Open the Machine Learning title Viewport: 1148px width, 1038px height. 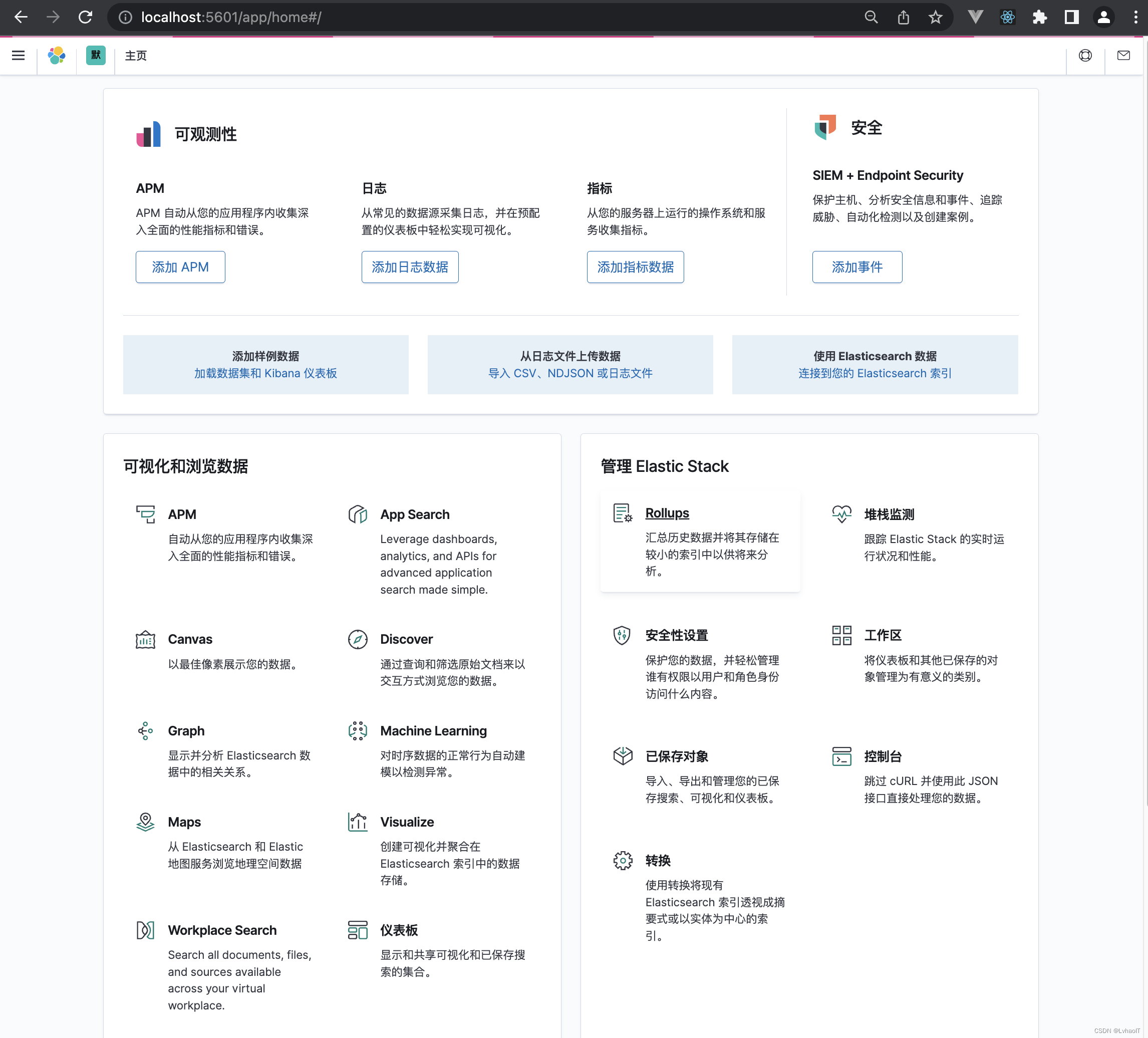[433, 730]
